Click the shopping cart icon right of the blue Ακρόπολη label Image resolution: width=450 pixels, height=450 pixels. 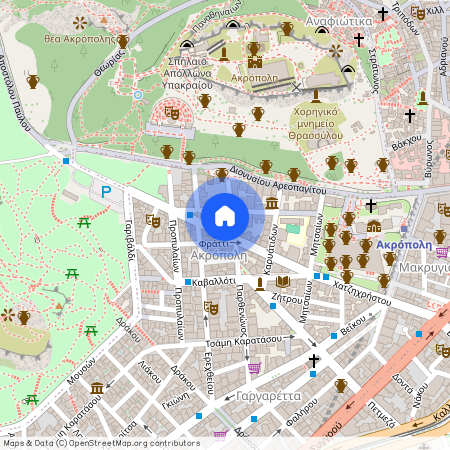[x=443, y=252]
